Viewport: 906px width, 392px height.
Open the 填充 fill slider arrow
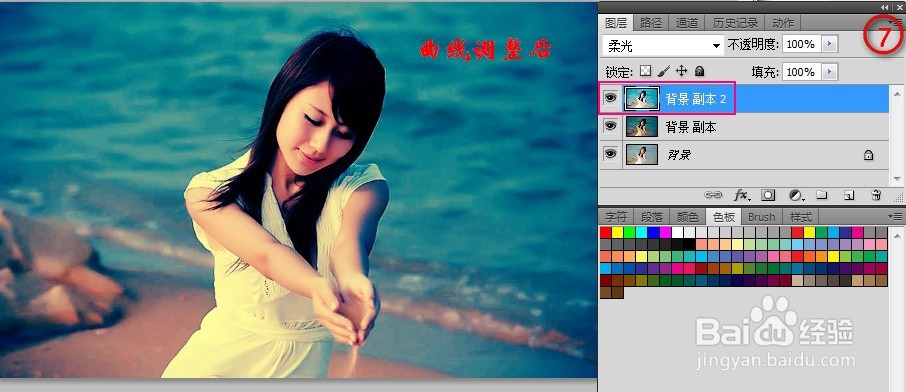tap(830, 72)
